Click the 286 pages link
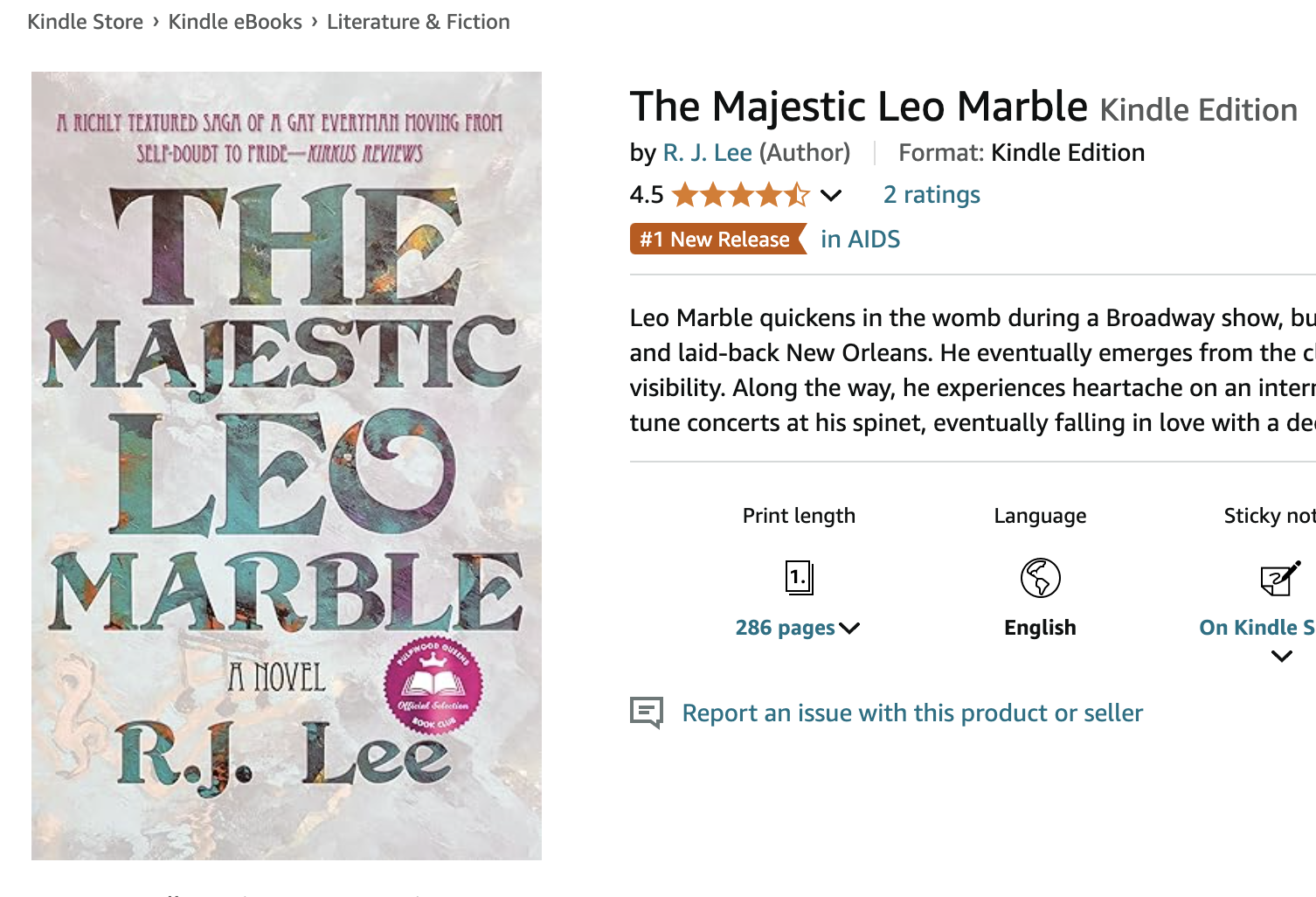Screen dimensions: 1316x897 pyautogui.click(x=785, y=628)
